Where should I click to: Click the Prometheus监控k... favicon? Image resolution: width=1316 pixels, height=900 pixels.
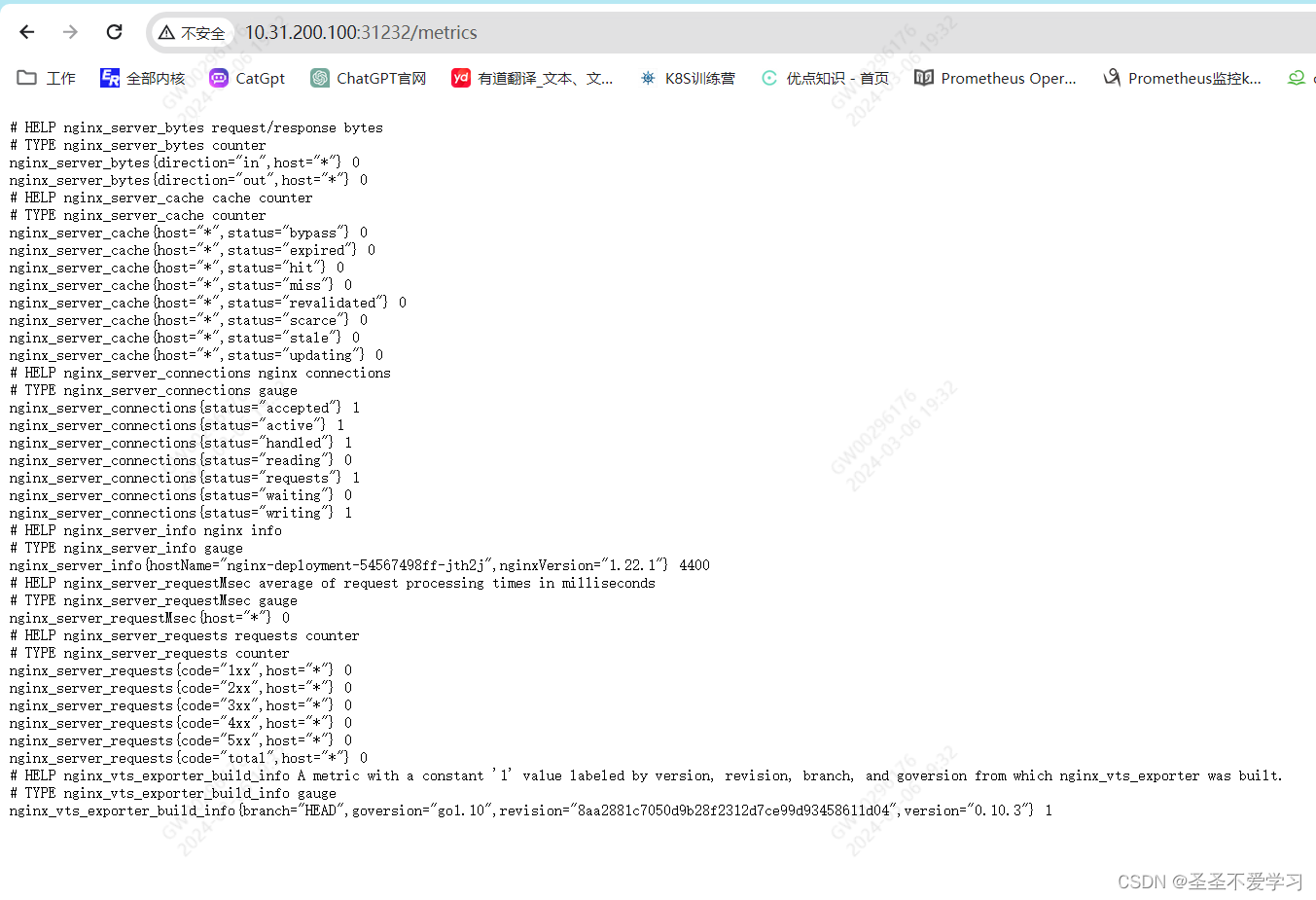pyautogui.click(x=1112, y=78)
